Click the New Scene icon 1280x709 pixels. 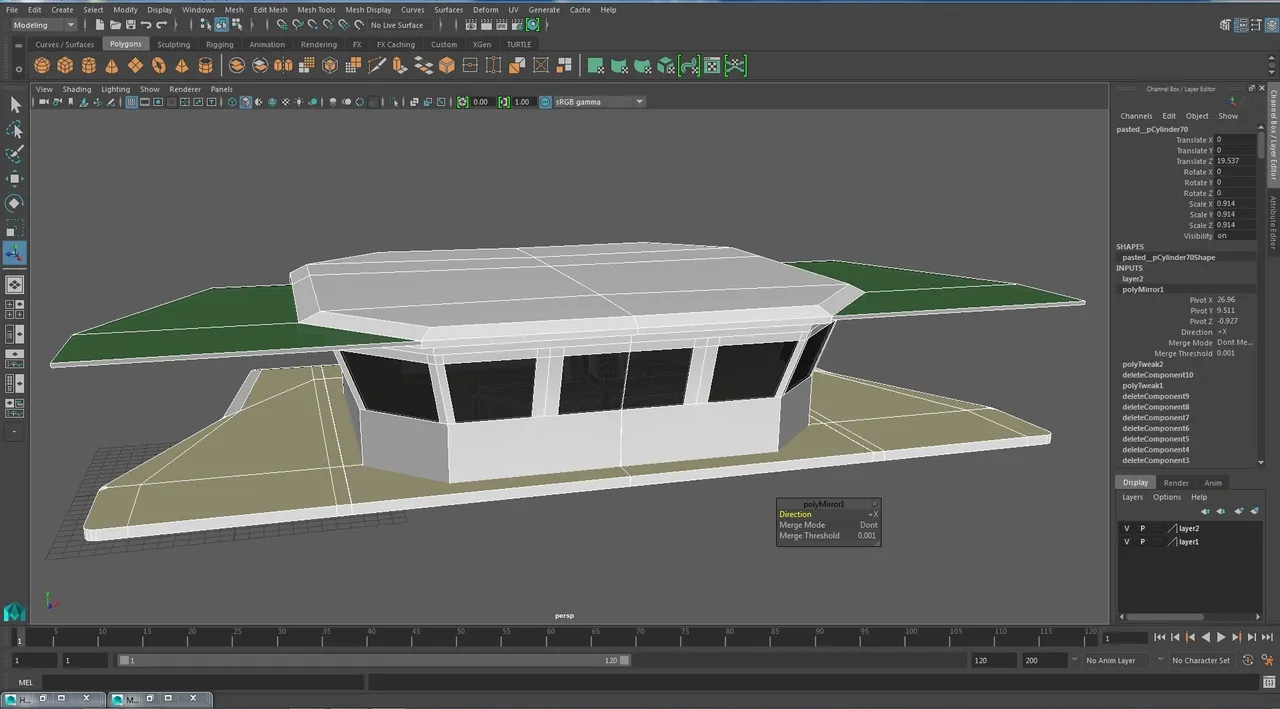click(x=100, y=25)
